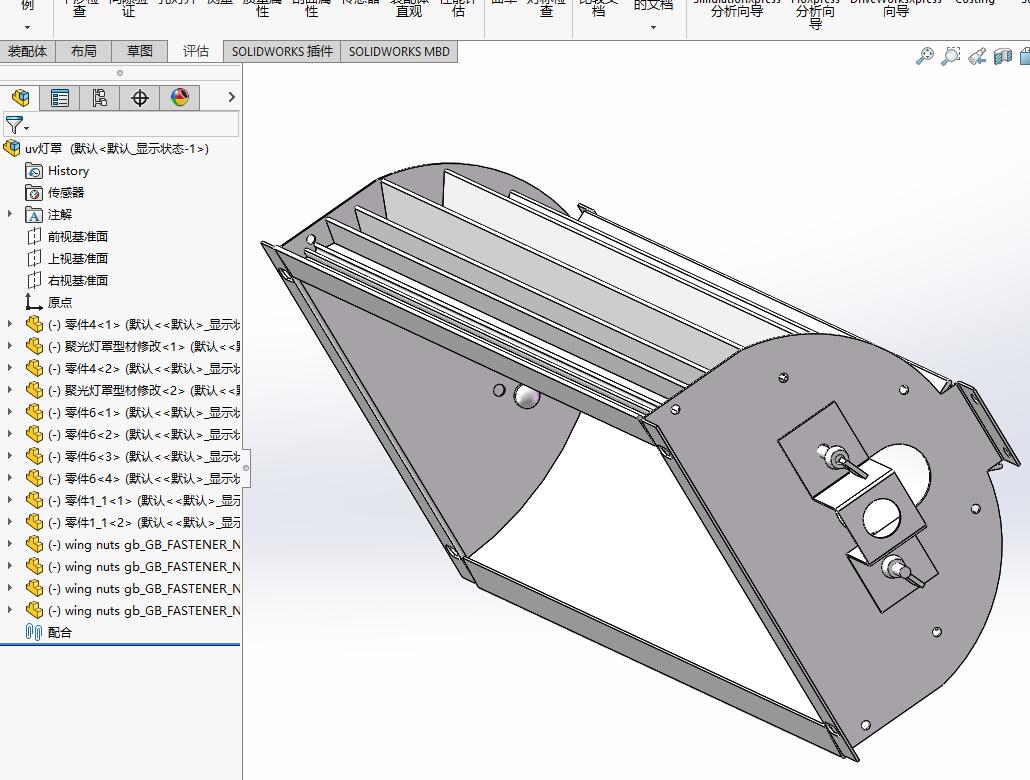Launch the DriveWorksXpress 向导 tool
Viewport: 1030px width, 780px height.
[x=896, y=8]
